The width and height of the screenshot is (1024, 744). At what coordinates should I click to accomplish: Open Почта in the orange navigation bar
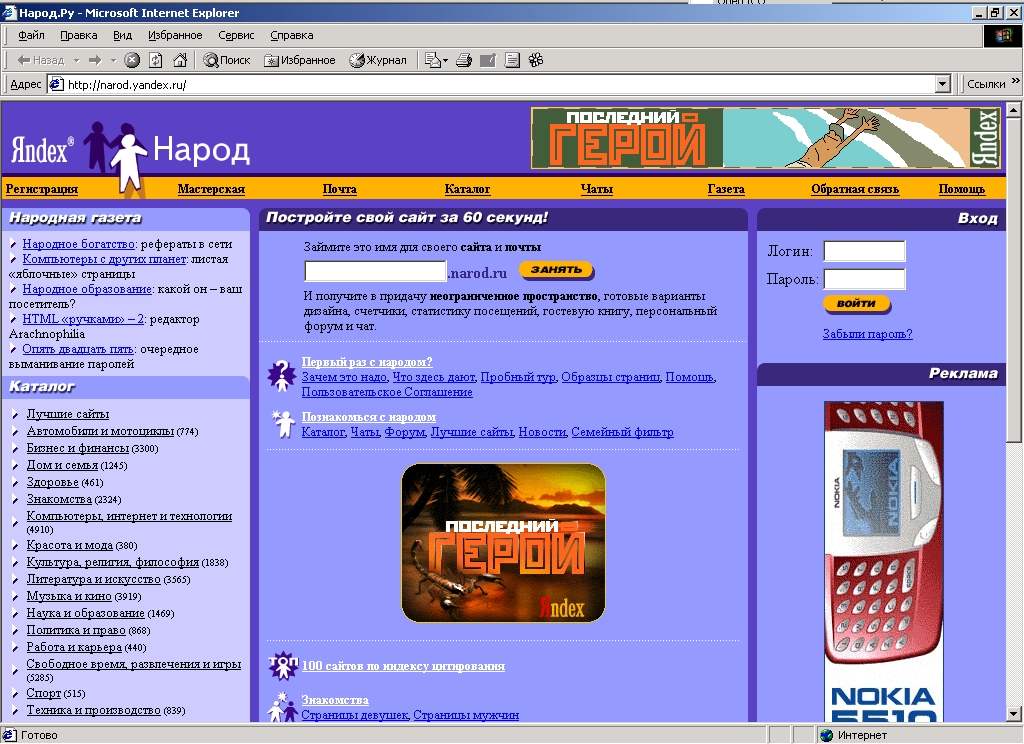click(340, 189)
